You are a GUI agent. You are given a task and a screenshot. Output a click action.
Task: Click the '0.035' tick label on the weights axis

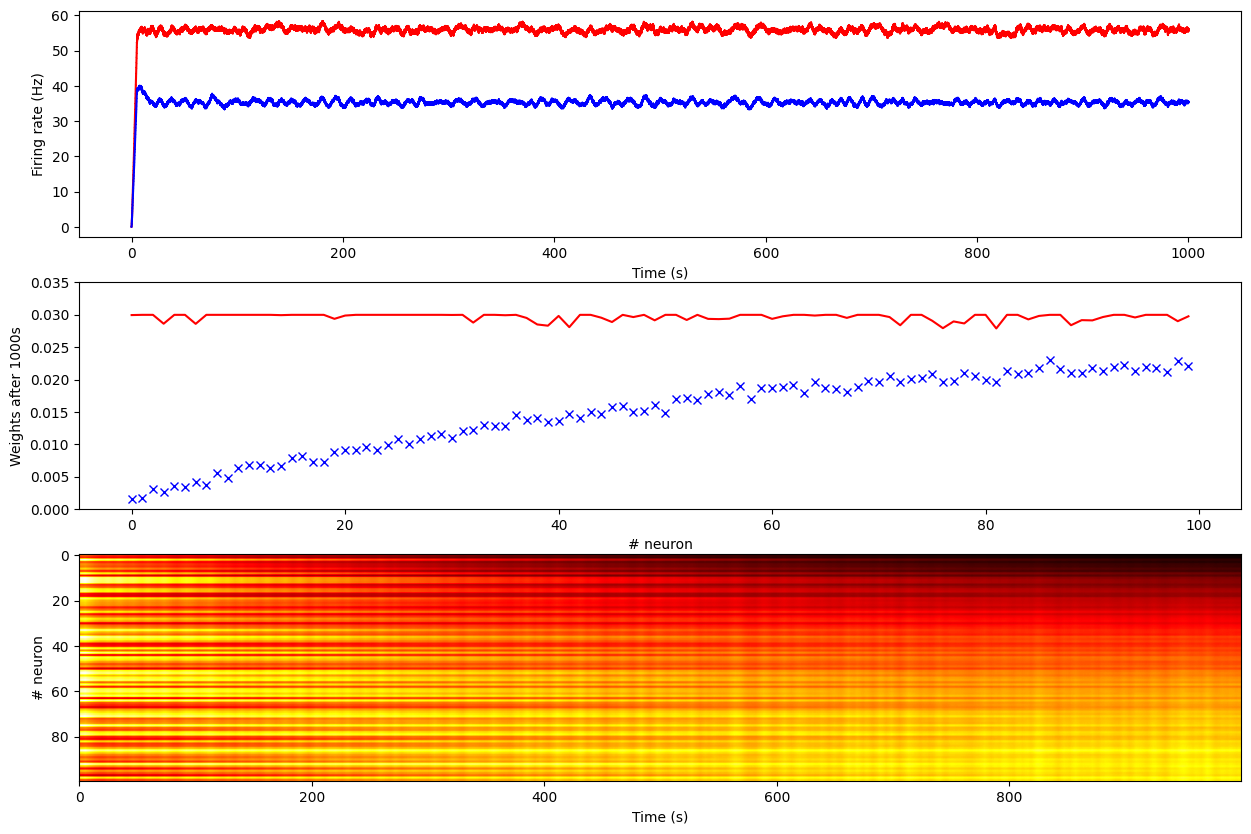(x=48, y=283)
